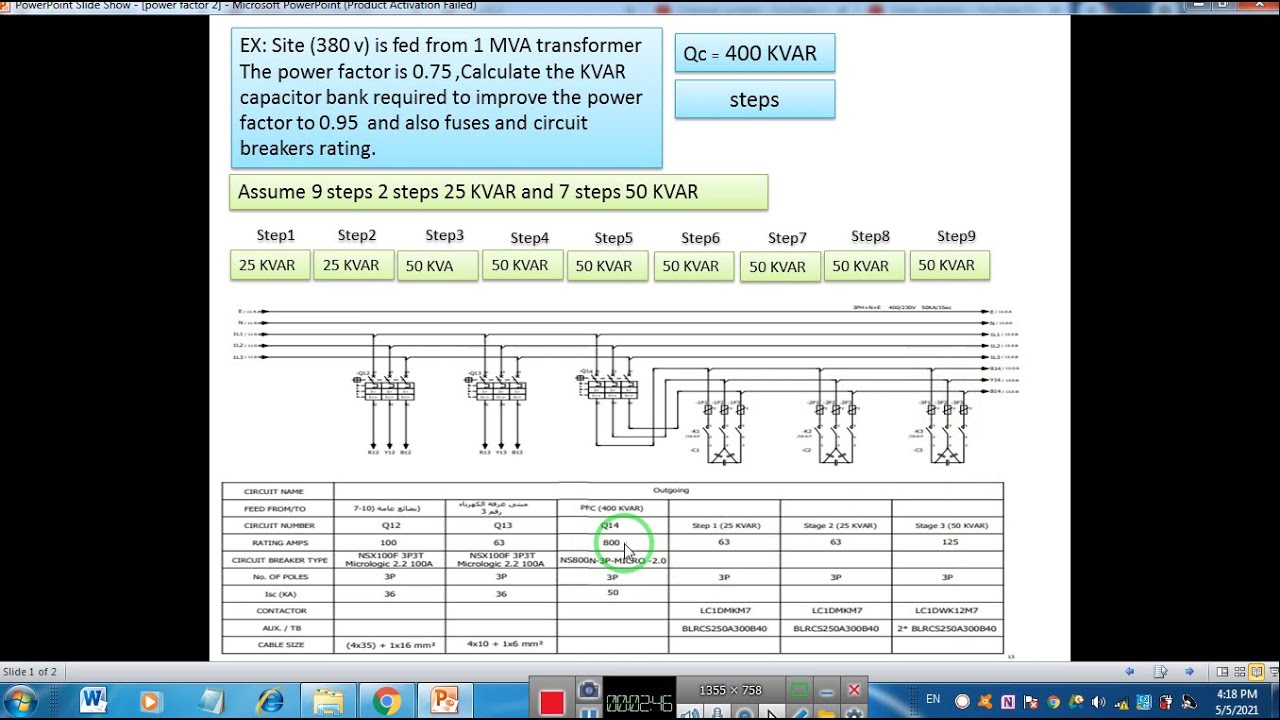This screenshot has width=1280, height=720.
Task: Click the PFC (400 KVAR) table cell
Action: click(x=612, y=508)
